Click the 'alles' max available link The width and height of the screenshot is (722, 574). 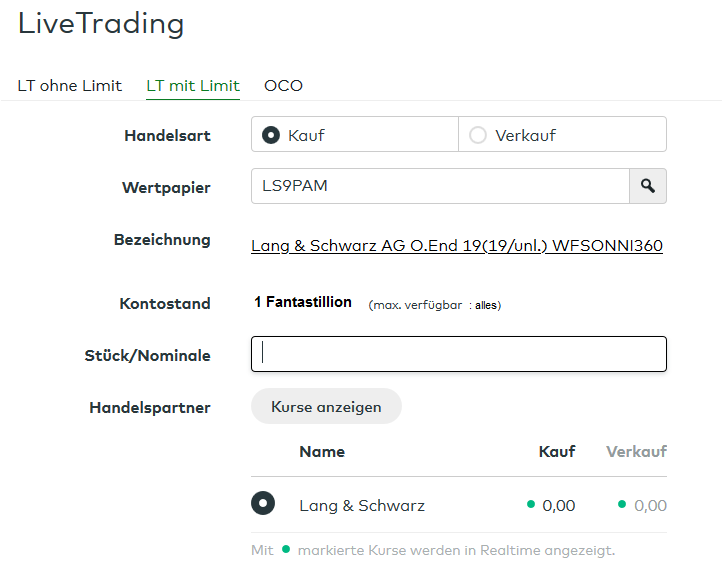tap(486, 305)
